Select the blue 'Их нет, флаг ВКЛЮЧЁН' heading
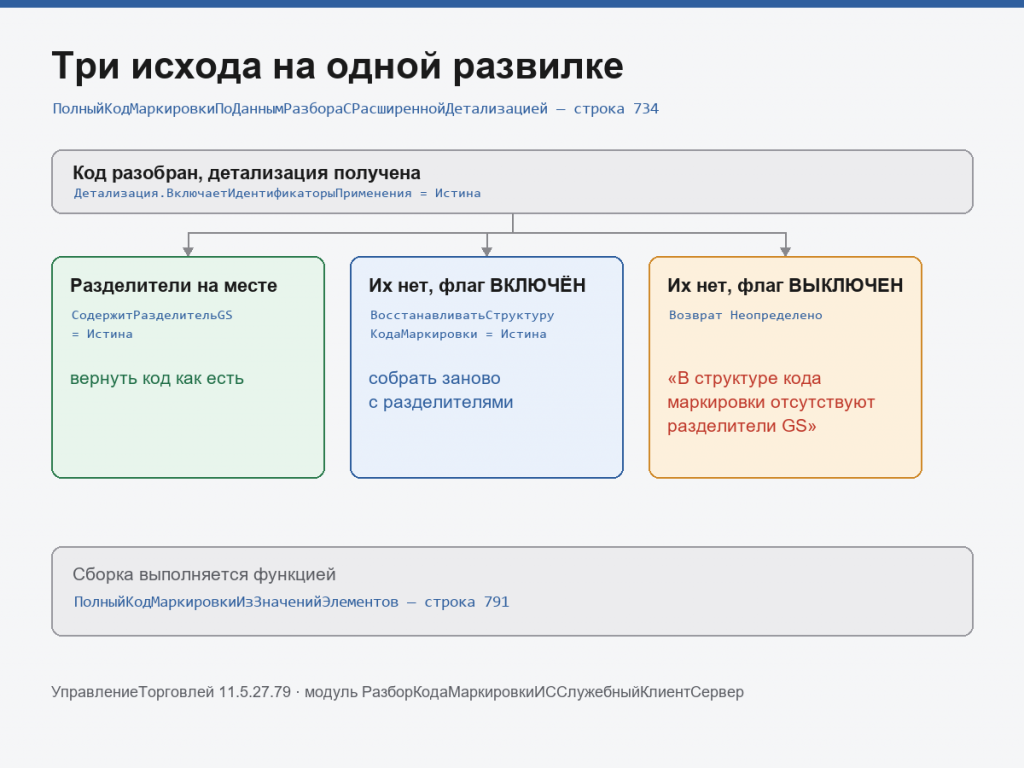The width and height of the screenshot is (1024, 768). tap(477, 285)
